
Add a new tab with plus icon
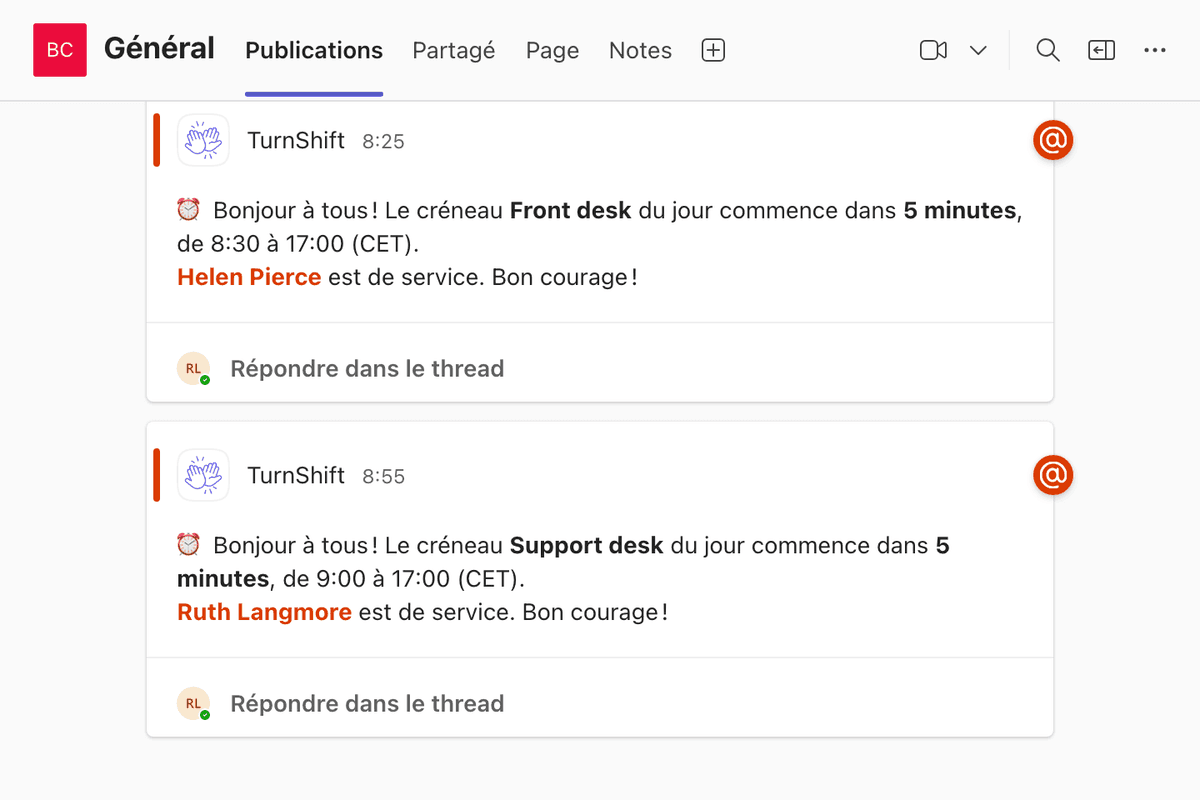[x=713, y=50]
